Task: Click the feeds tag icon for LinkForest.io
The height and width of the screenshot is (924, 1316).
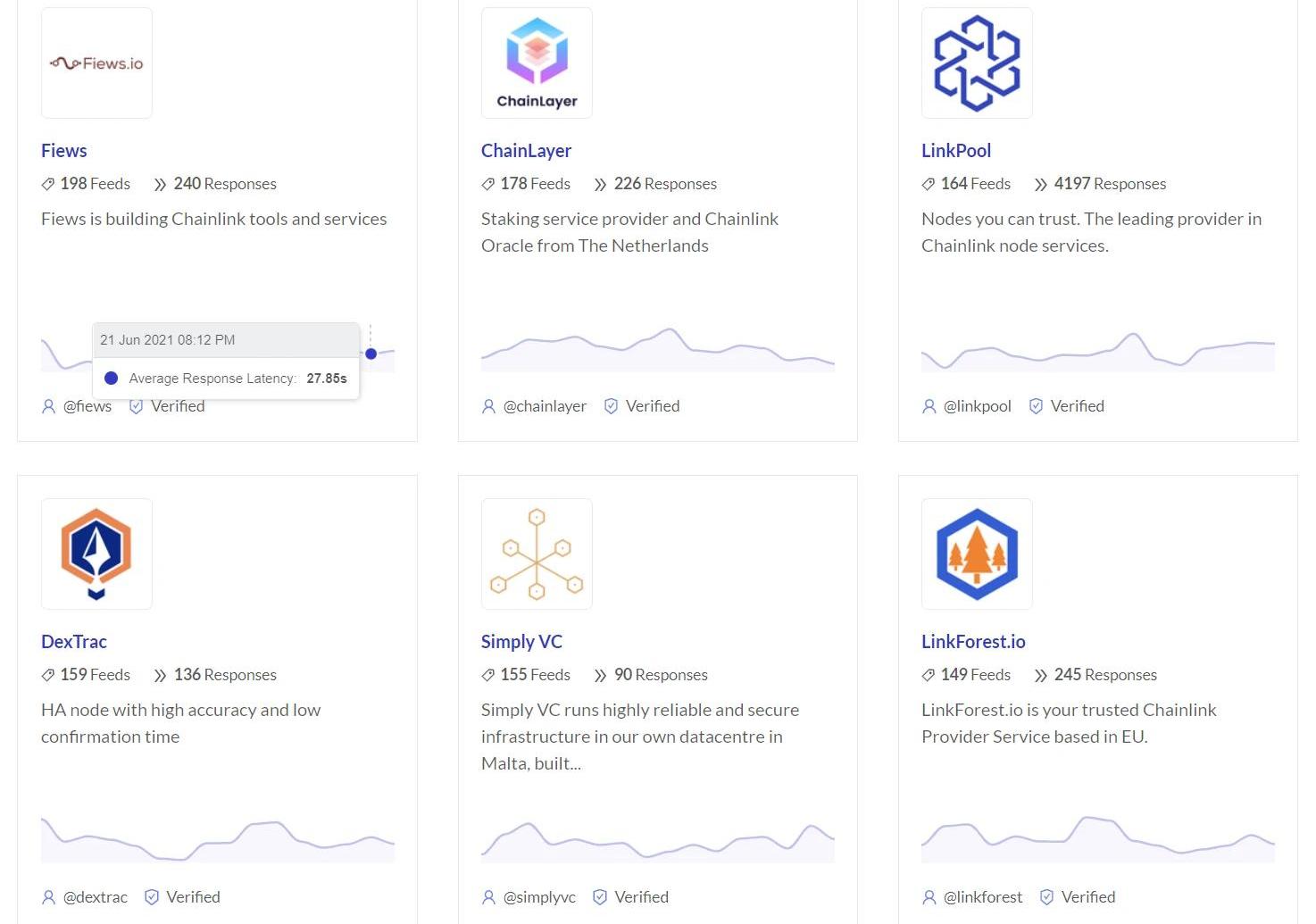Action: pos(929,676)
